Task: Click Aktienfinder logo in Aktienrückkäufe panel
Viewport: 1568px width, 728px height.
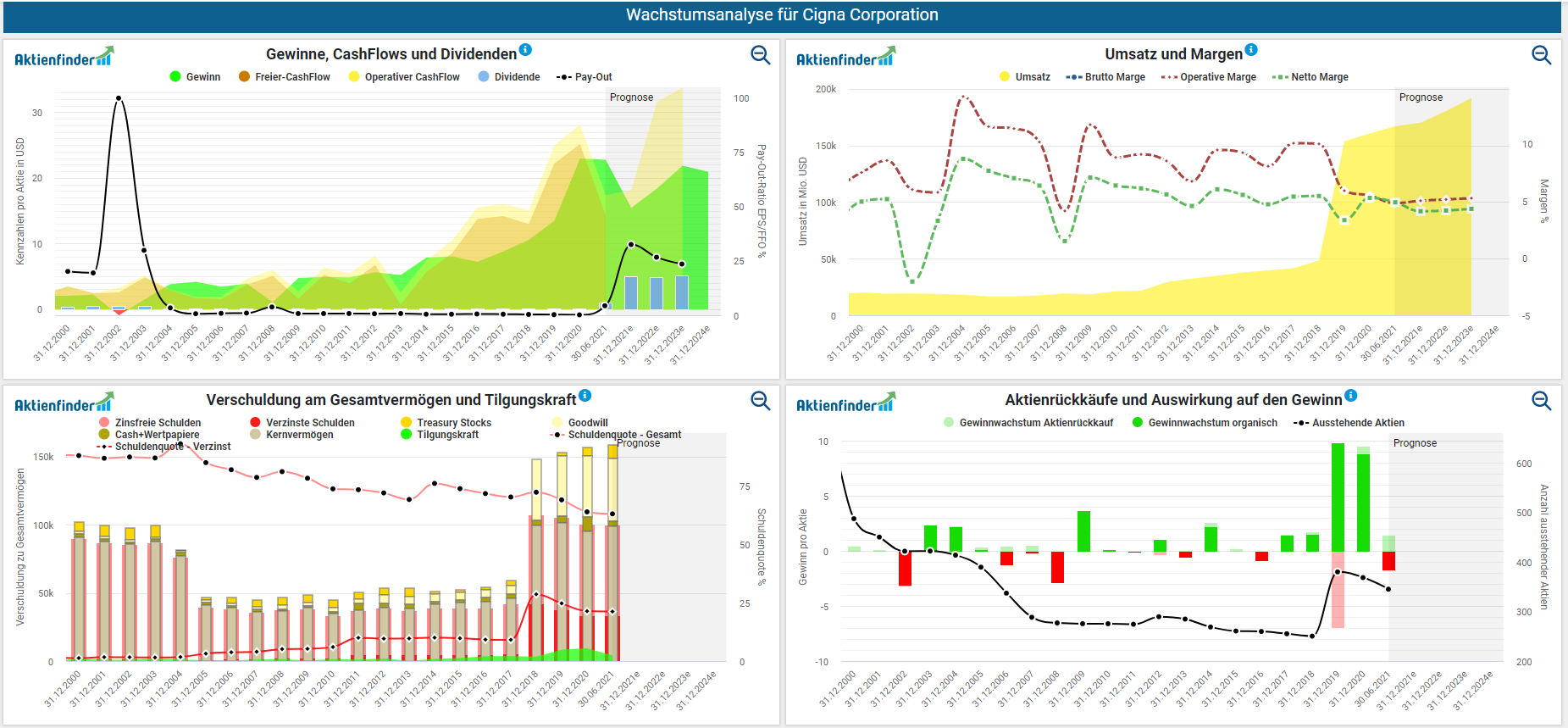Action: click(x=845, y=403)
